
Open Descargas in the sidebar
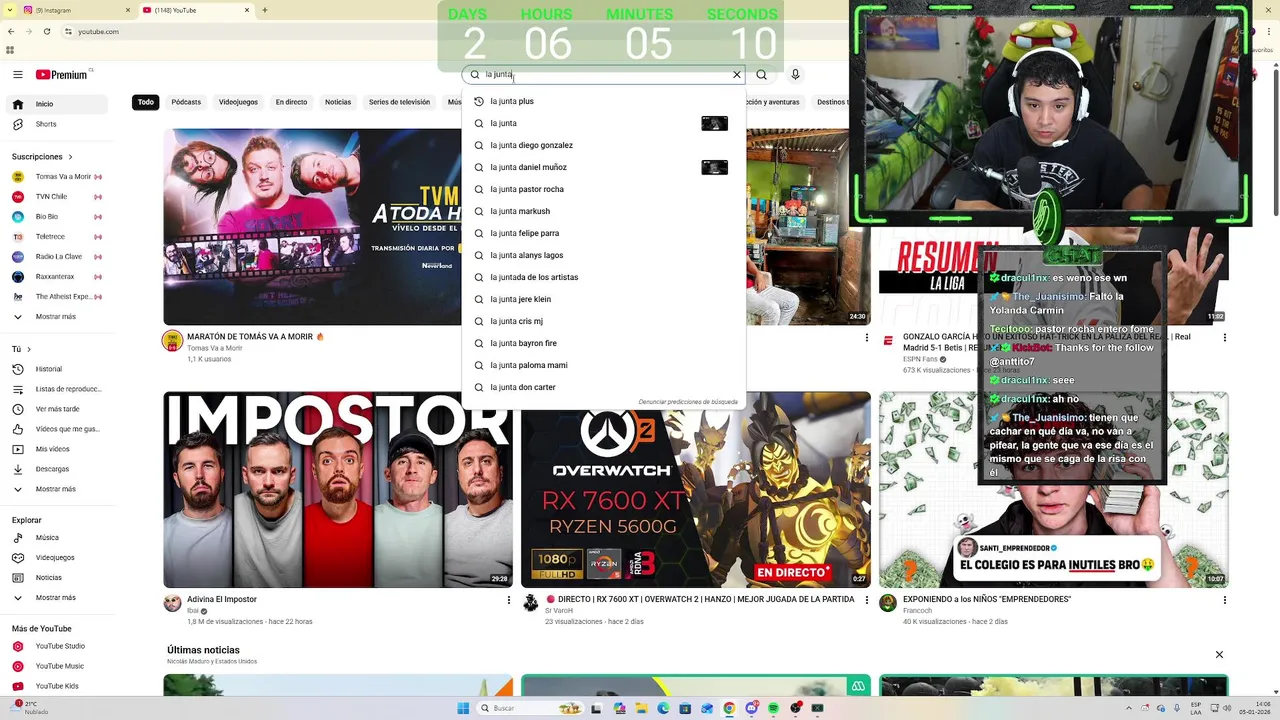(56, 469)
